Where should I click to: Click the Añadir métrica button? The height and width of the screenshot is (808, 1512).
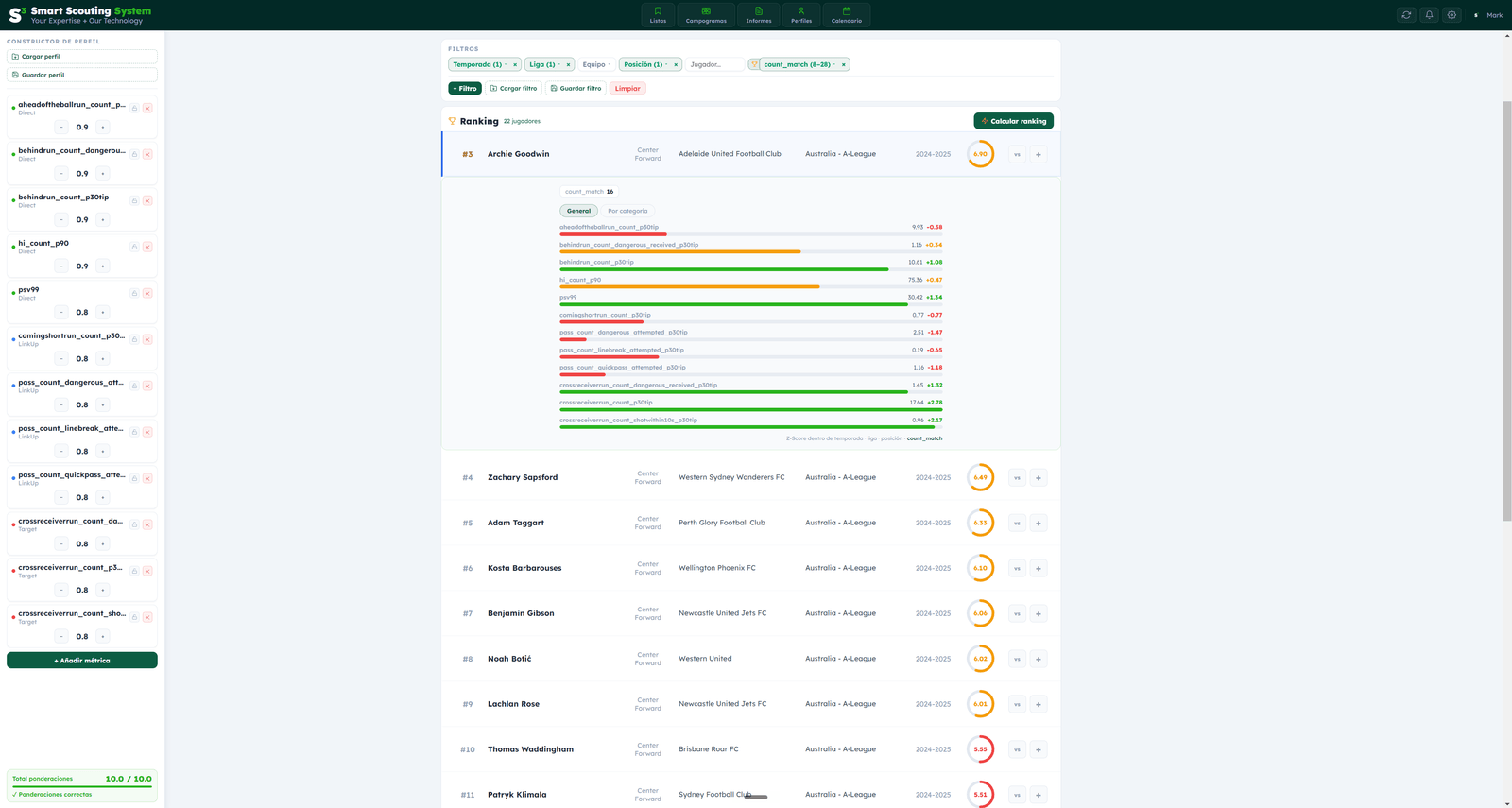point(82,660)
